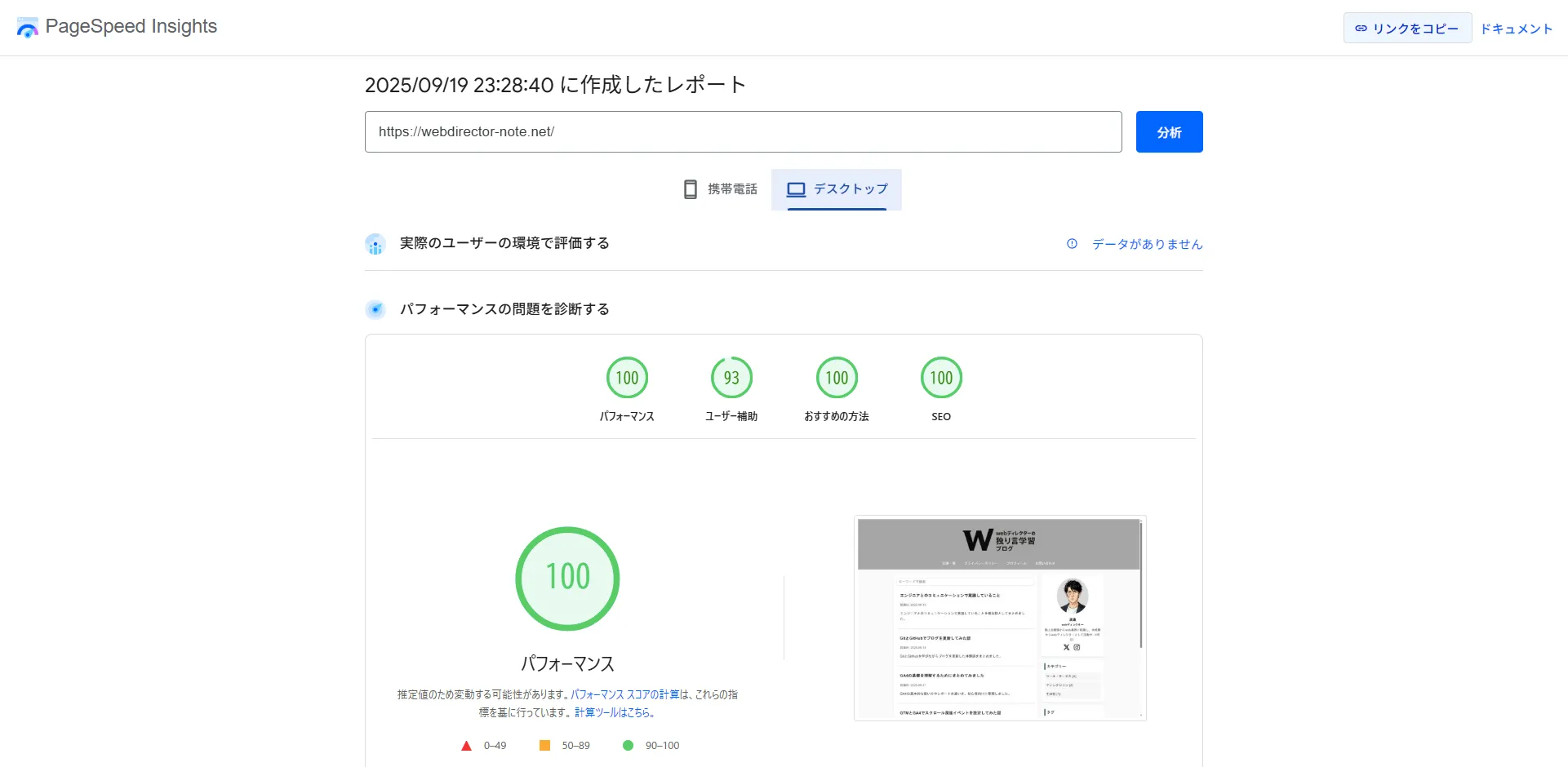
Task: Click the link icon inside リンクをコピー button
Action: click(1361, 27)
